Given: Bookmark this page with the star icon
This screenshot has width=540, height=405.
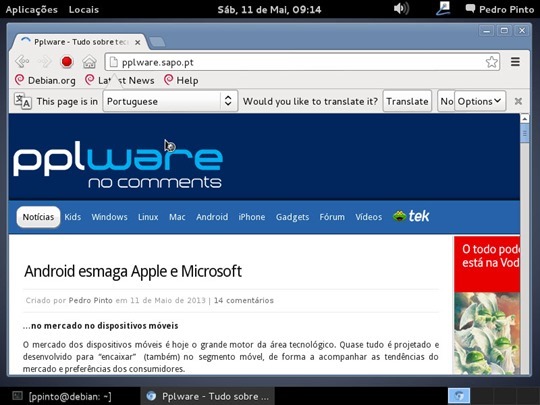Looking at the screenshot, I should (491, 62).
